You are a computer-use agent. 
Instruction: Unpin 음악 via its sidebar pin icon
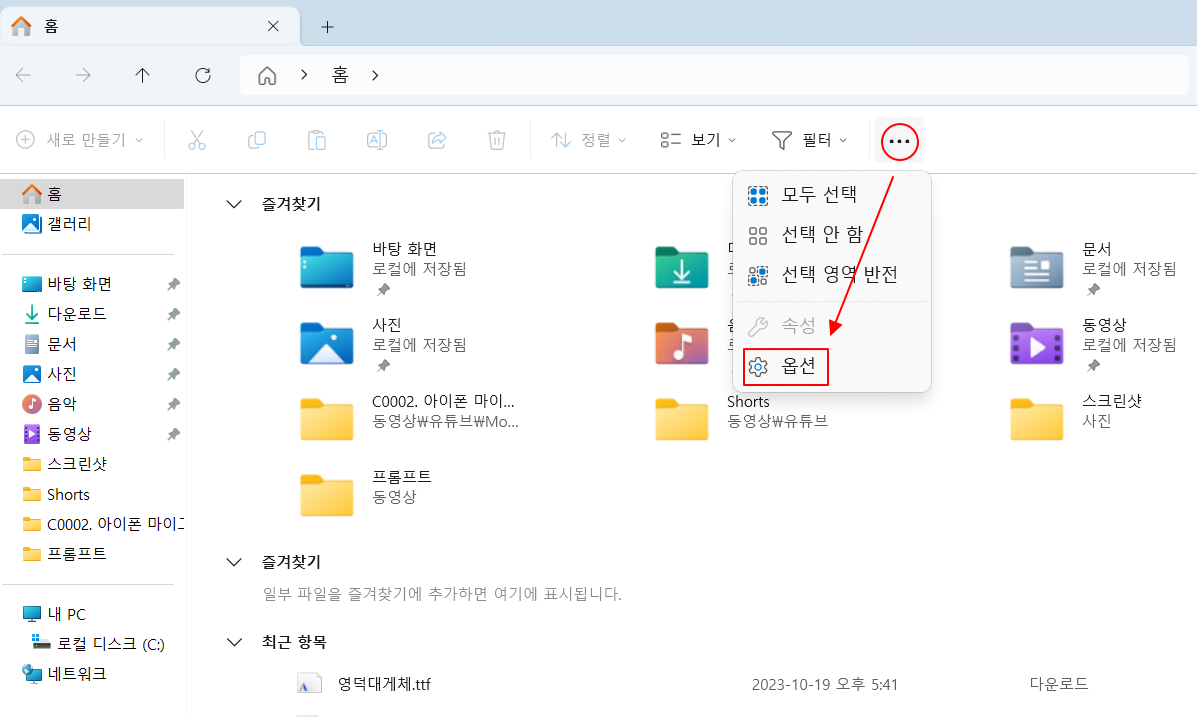(173, 404)
